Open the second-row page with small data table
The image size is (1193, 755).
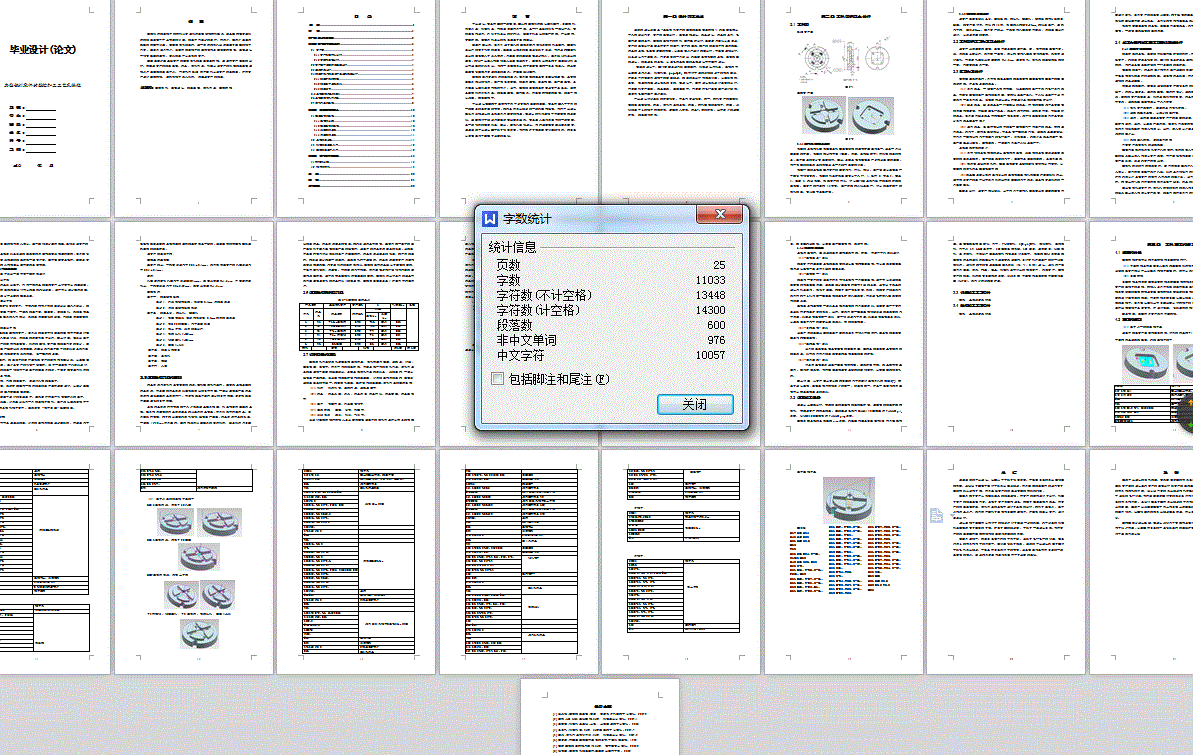tap(356, 333)
